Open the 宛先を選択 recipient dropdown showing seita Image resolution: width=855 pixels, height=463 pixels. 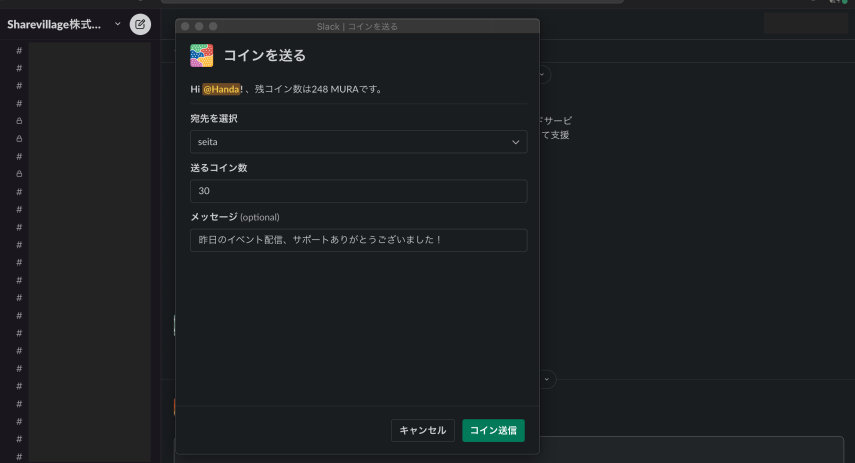click(358, 142)
